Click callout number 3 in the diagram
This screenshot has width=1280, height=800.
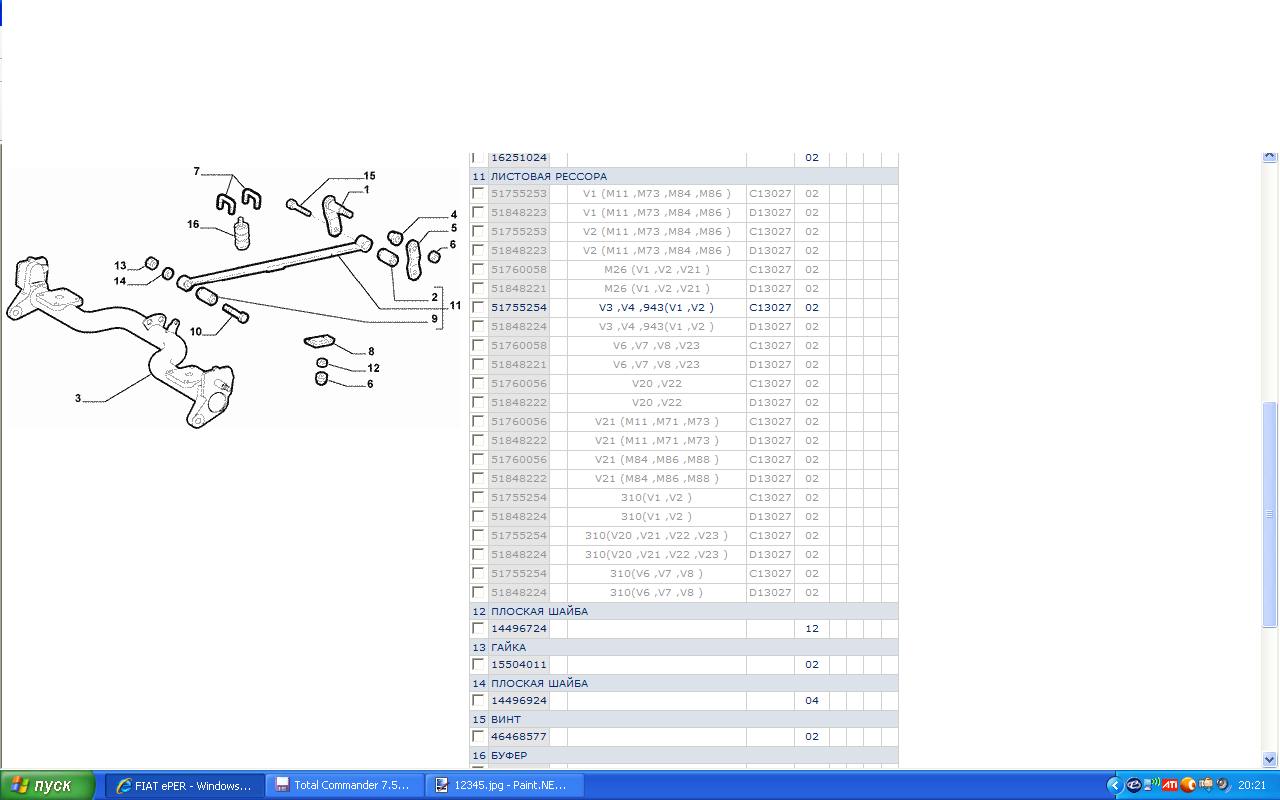coord(78,398)
